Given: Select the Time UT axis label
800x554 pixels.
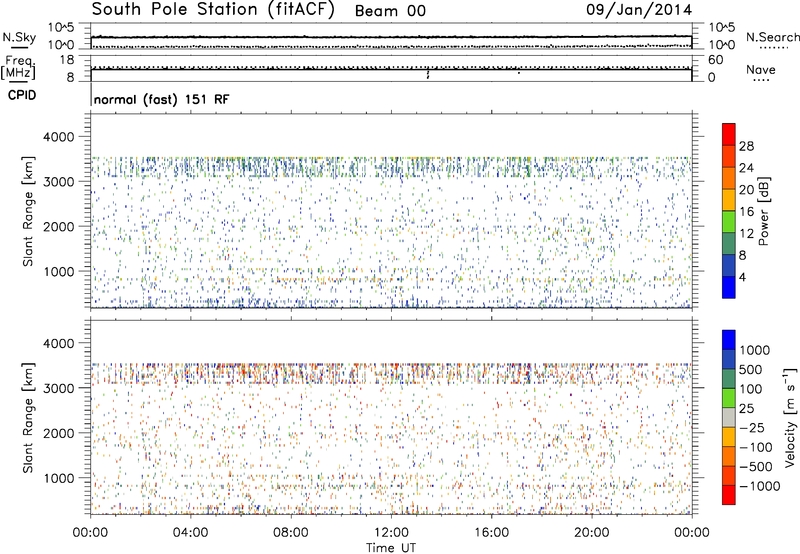Looking at the screenshot, I should coord(391,548).
